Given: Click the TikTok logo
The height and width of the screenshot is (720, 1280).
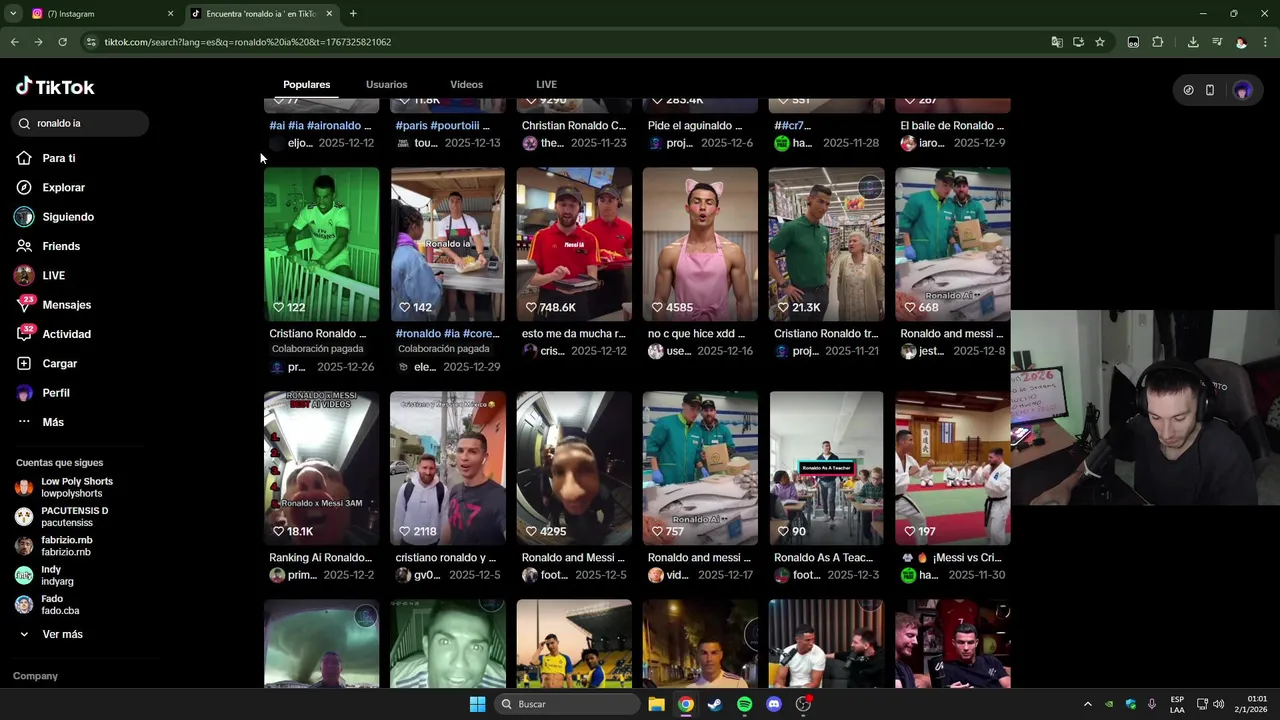Looking at the screenshot, I should point(55,87).
